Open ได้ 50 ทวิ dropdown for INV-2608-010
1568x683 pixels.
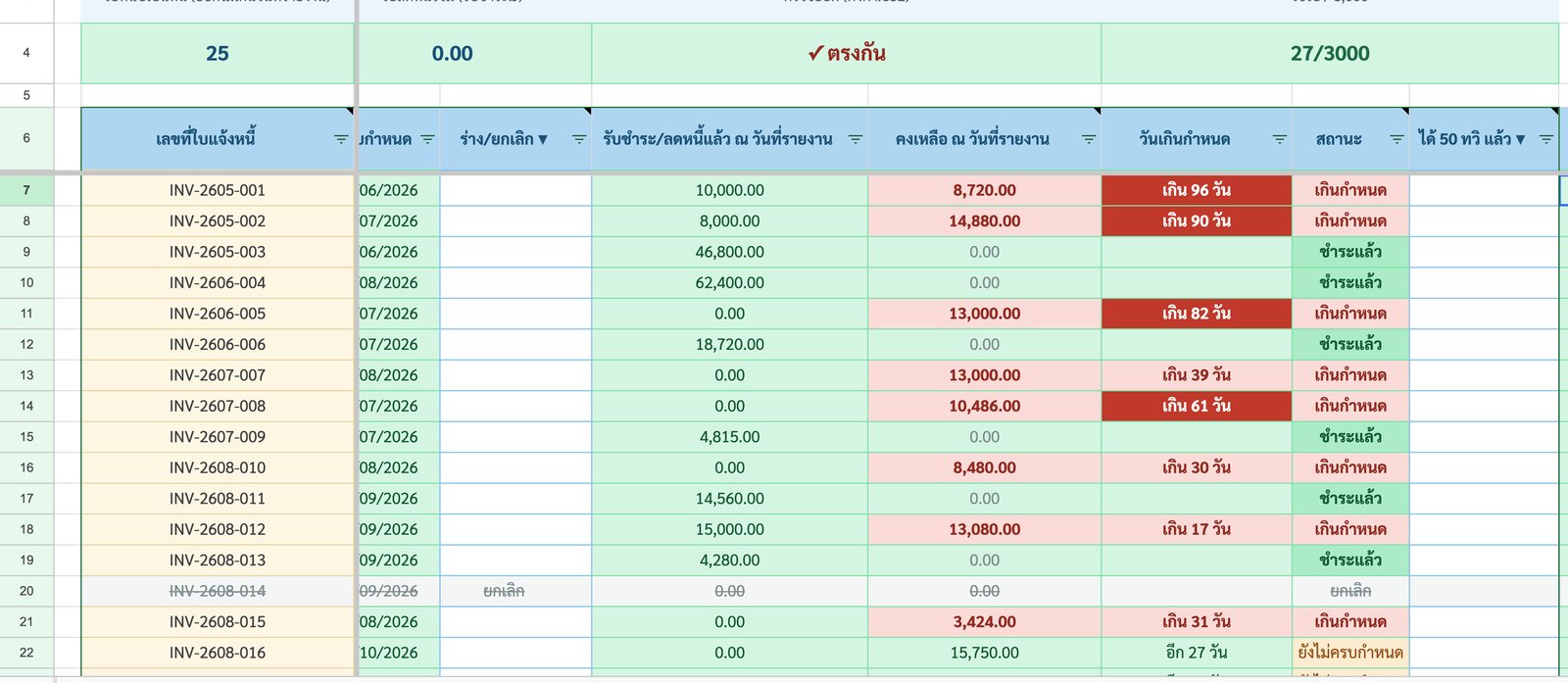pos(1484,467)
